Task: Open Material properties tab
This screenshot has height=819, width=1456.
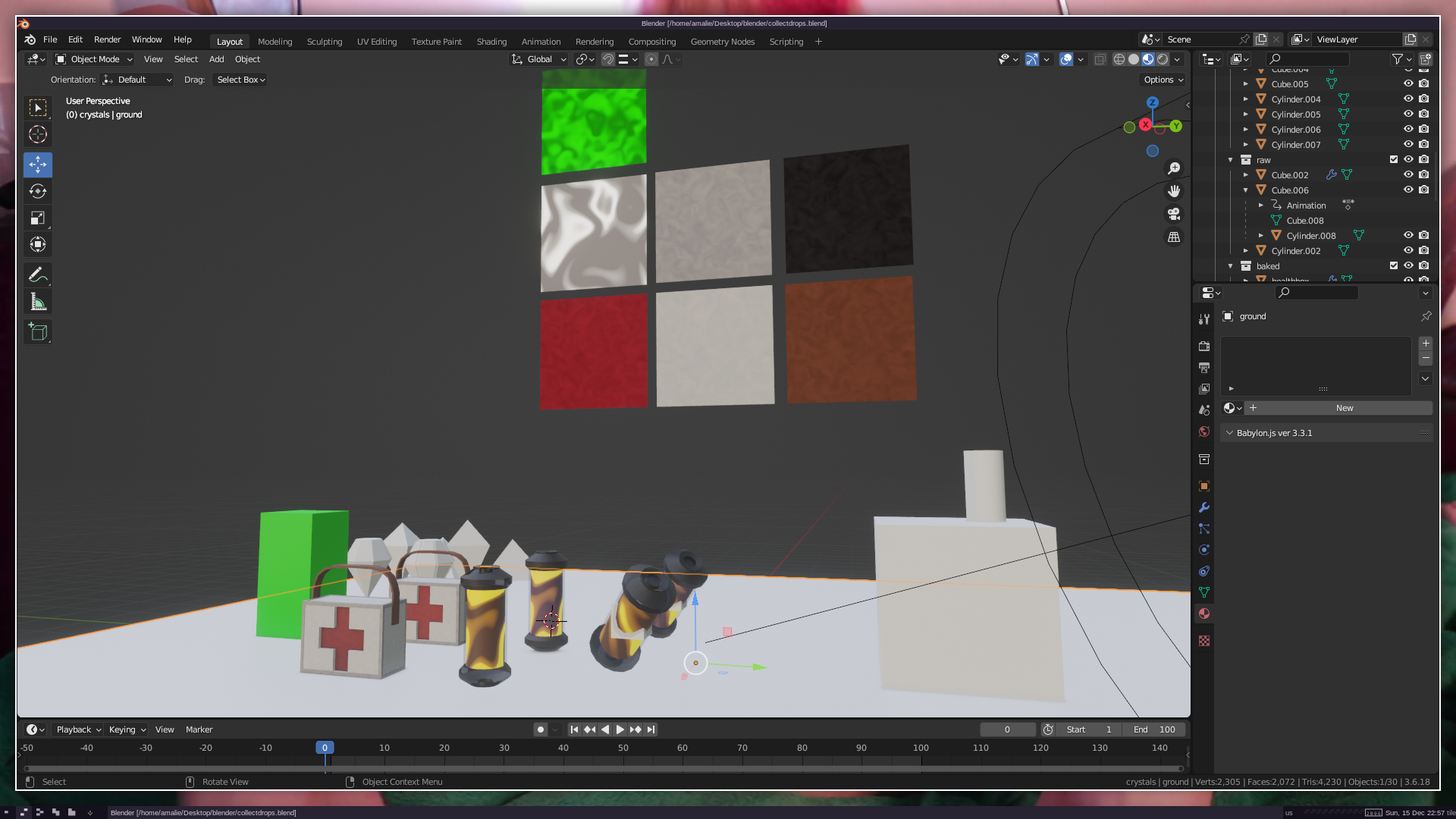Action: click(1204, 613)
